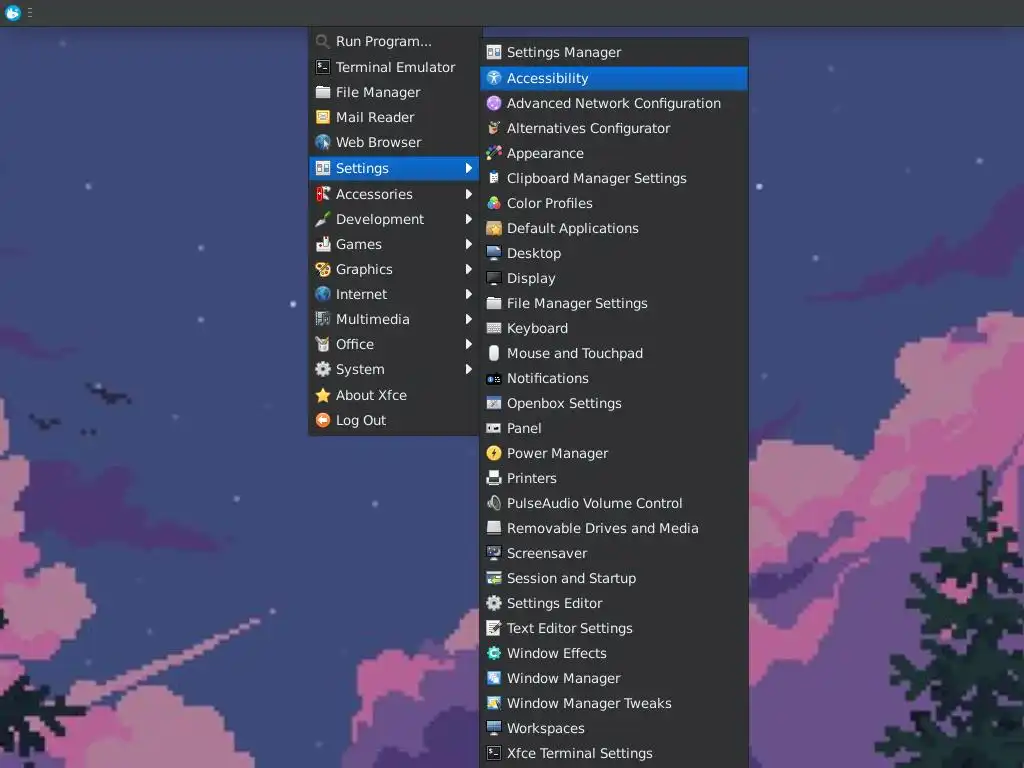This screenshot has width=1024, height=768.
Task: Choose Xfce Terminal Settings entry
Action: click(614, 753)
